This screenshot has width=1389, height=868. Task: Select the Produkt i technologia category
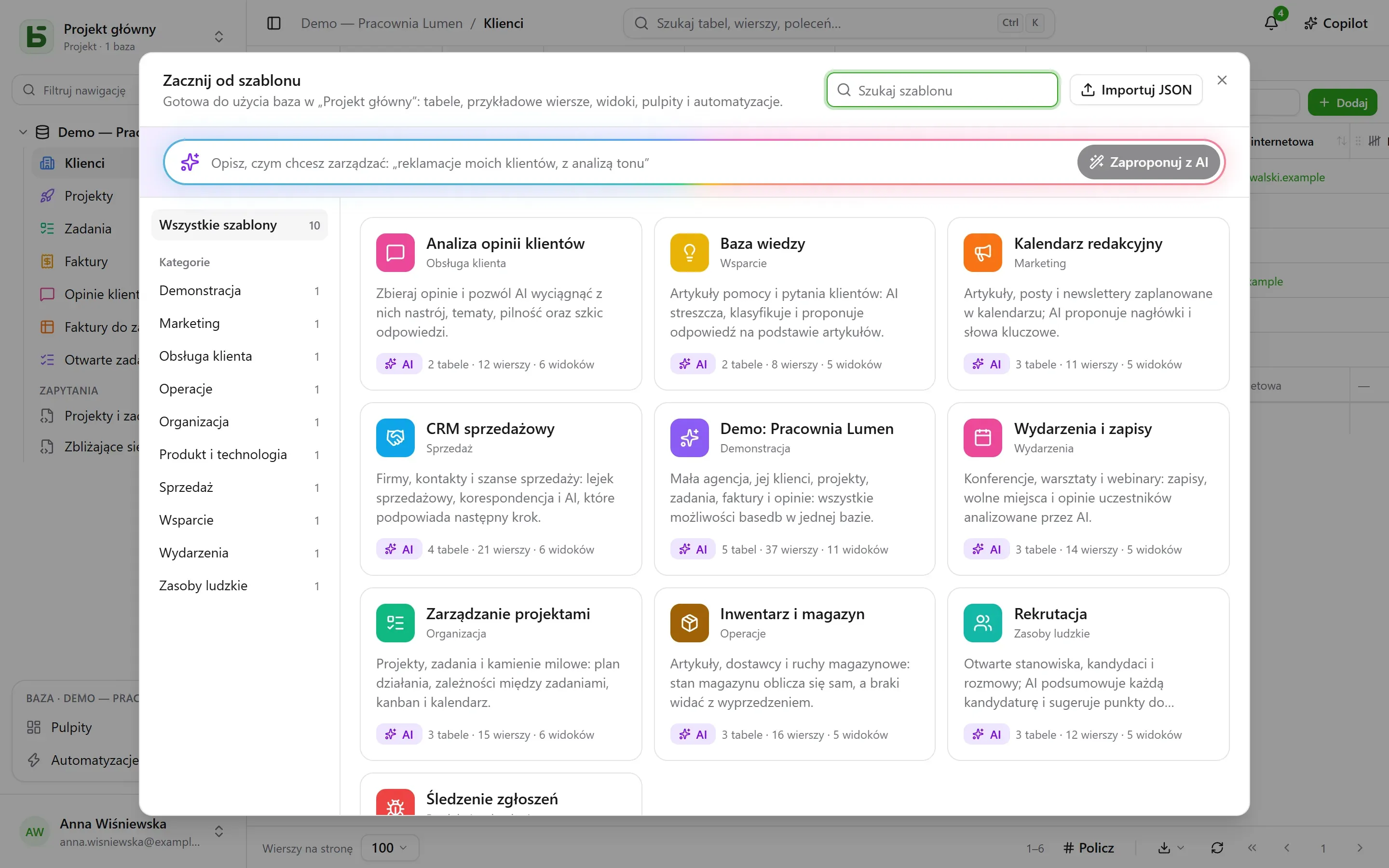(239, 455)
